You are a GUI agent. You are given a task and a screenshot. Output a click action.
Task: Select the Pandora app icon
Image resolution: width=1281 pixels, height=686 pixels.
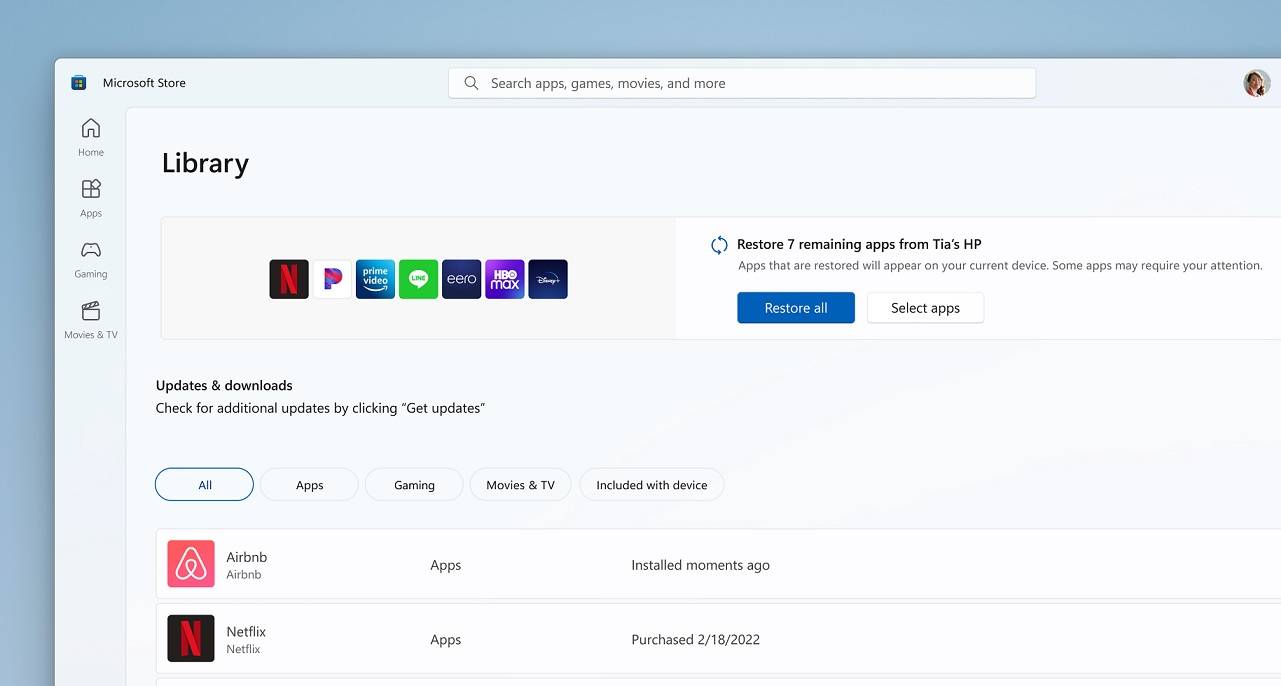click(x=332, y=279)
